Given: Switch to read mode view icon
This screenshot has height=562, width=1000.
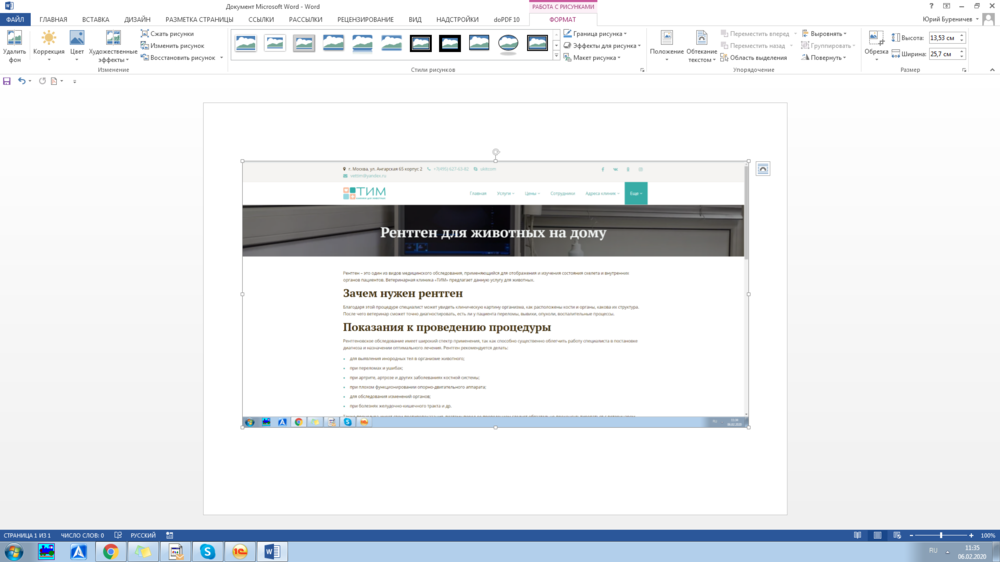Looking at the screenshot, I should [x=857, y=535].
